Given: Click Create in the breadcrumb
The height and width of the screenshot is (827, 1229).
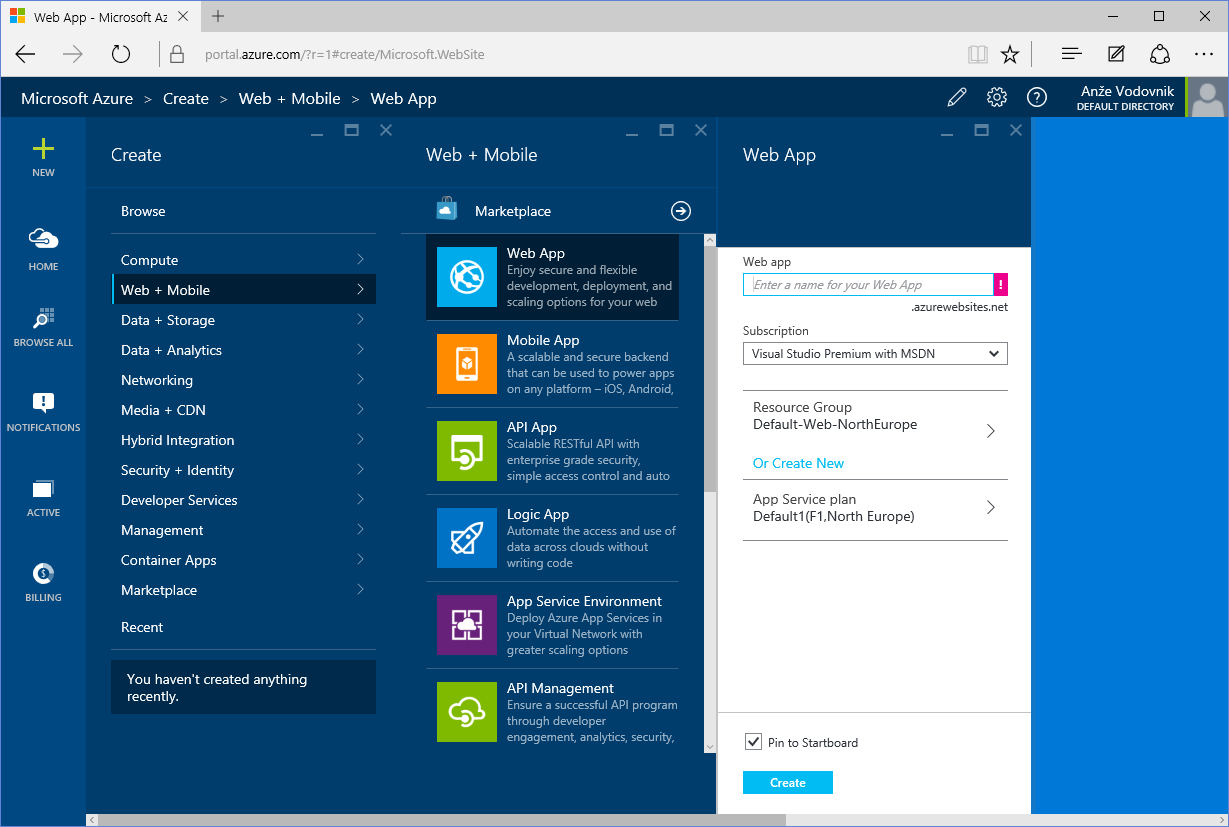Looking at the screenshot, I should [x=186, y=98].
